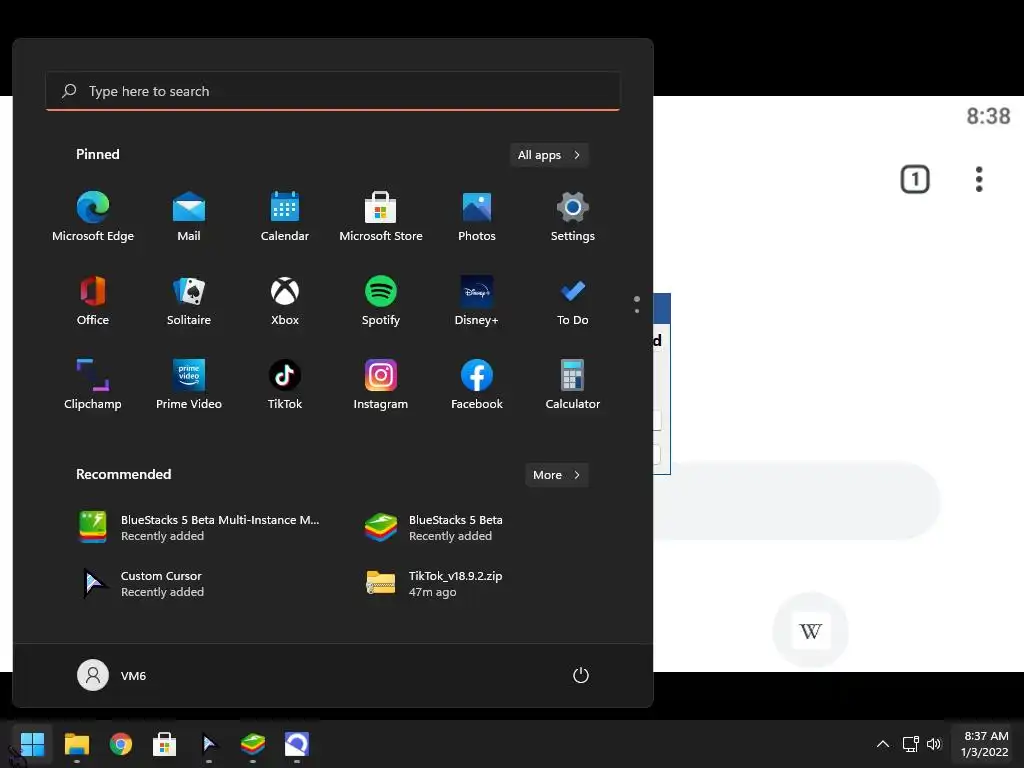
Task: Launch Google Chrome from the taskbar
Action: pos(121,744)
